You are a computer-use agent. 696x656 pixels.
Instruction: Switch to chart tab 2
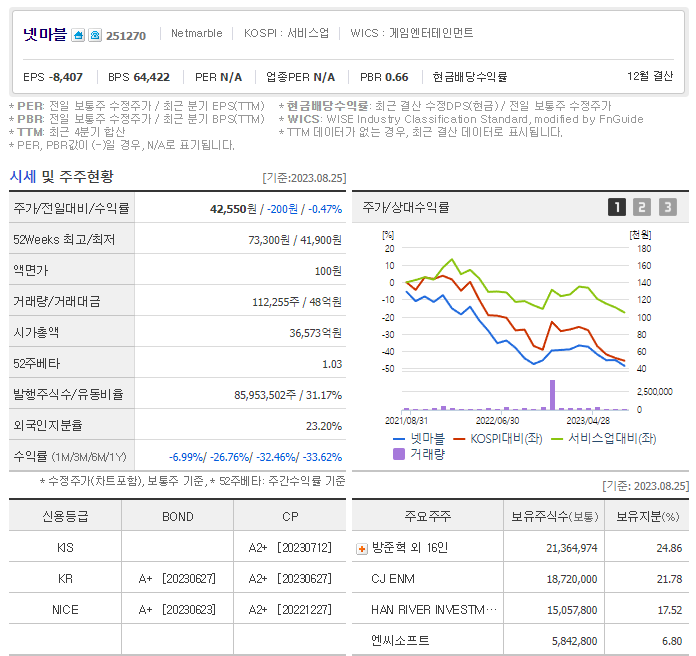point(642,207)
